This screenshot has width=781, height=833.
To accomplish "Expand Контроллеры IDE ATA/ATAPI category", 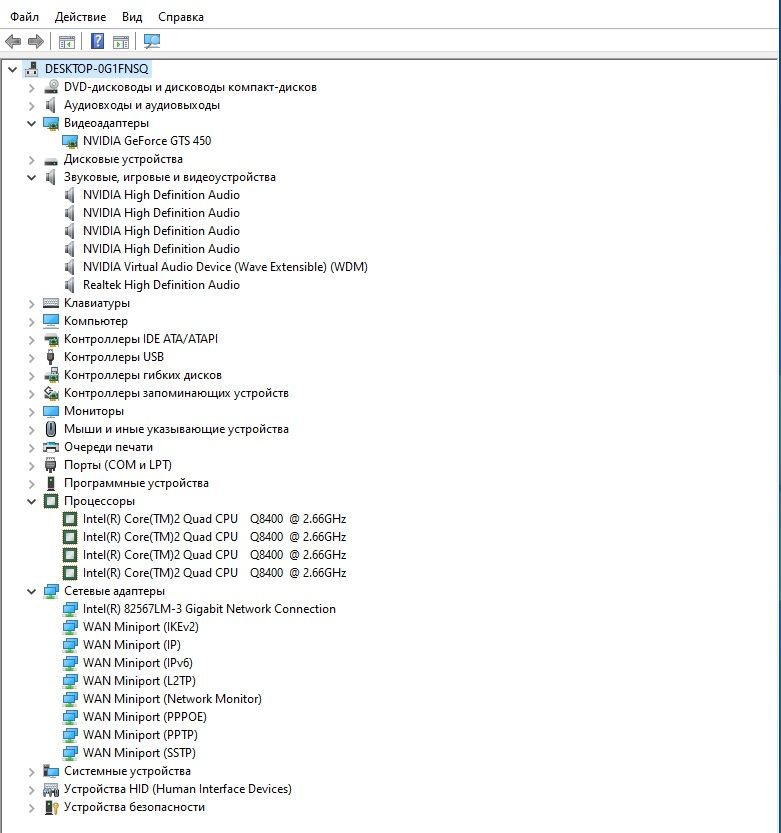I will pyautogui.click(x=31, y=339).
